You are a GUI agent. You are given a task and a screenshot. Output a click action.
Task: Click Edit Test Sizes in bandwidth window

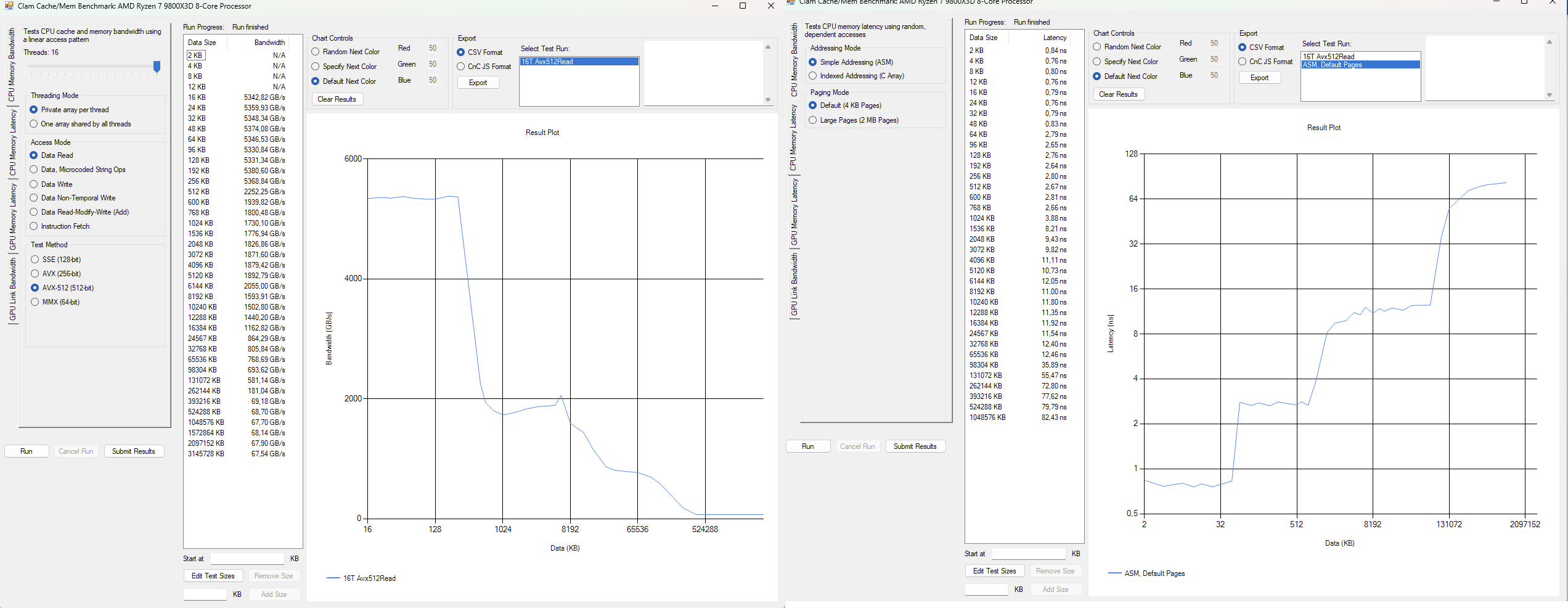tap(213, 576)
